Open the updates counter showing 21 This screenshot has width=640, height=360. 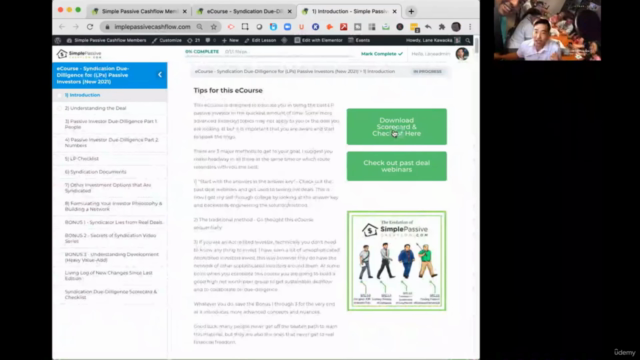coord(193,40)
